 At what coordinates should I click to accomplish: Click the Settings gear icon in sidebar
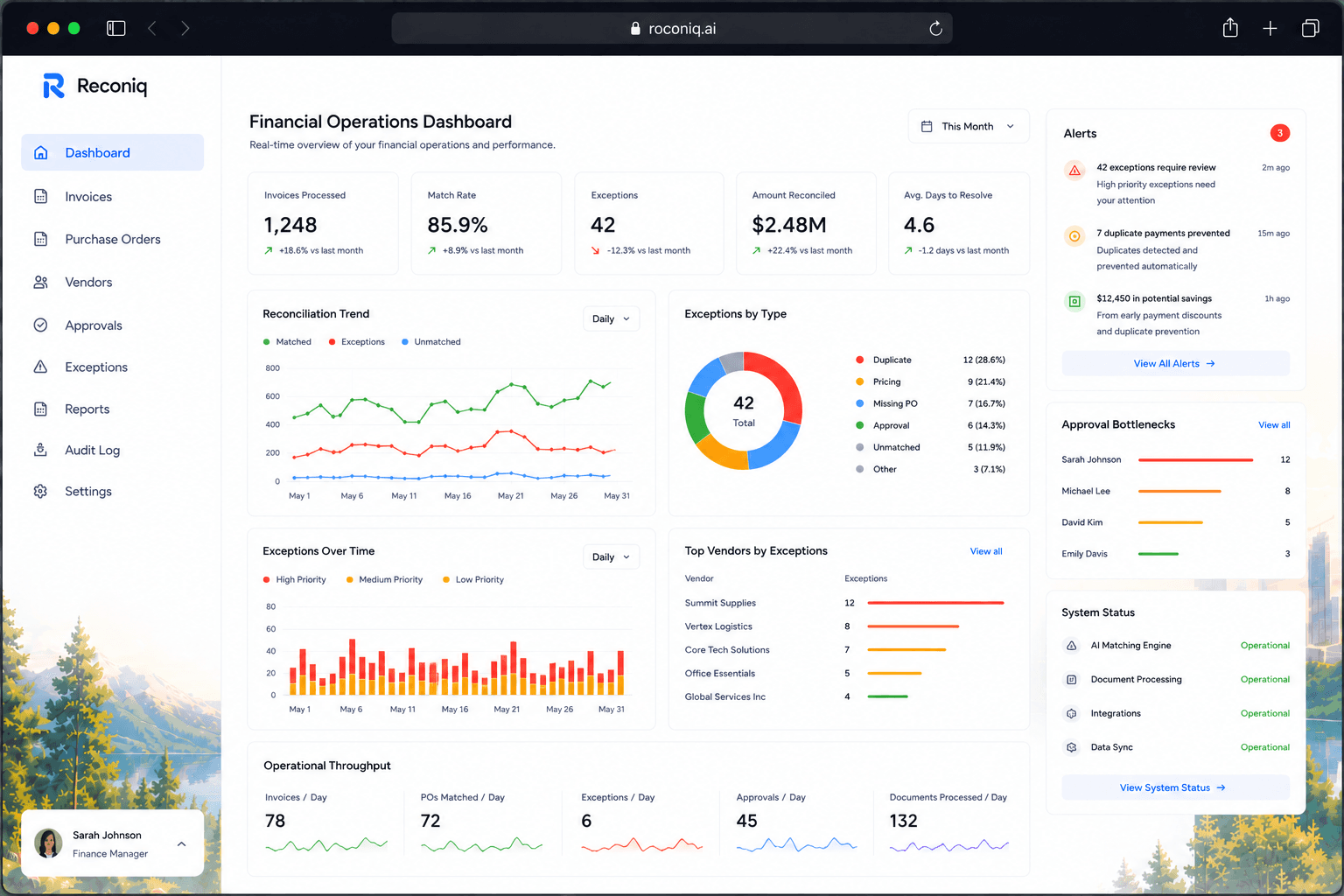pos(40,491)
